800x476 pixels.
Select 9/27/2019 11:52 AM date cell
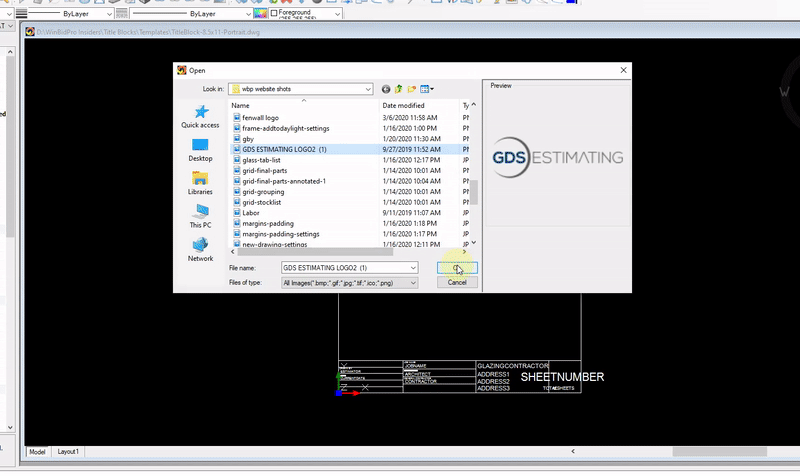[x=411, y=149]
